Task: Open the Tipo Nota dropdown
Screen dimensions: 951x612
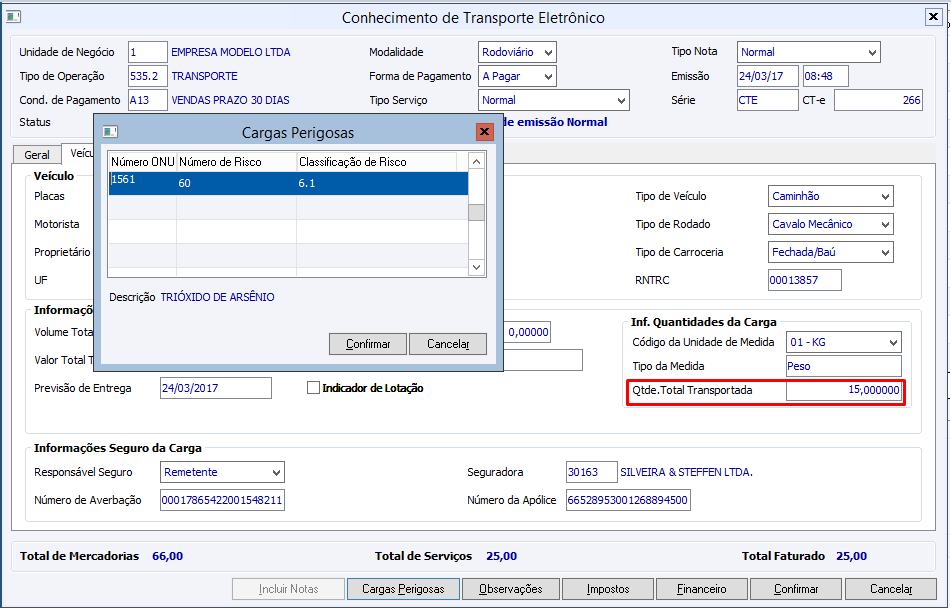Action: [872, 52]
